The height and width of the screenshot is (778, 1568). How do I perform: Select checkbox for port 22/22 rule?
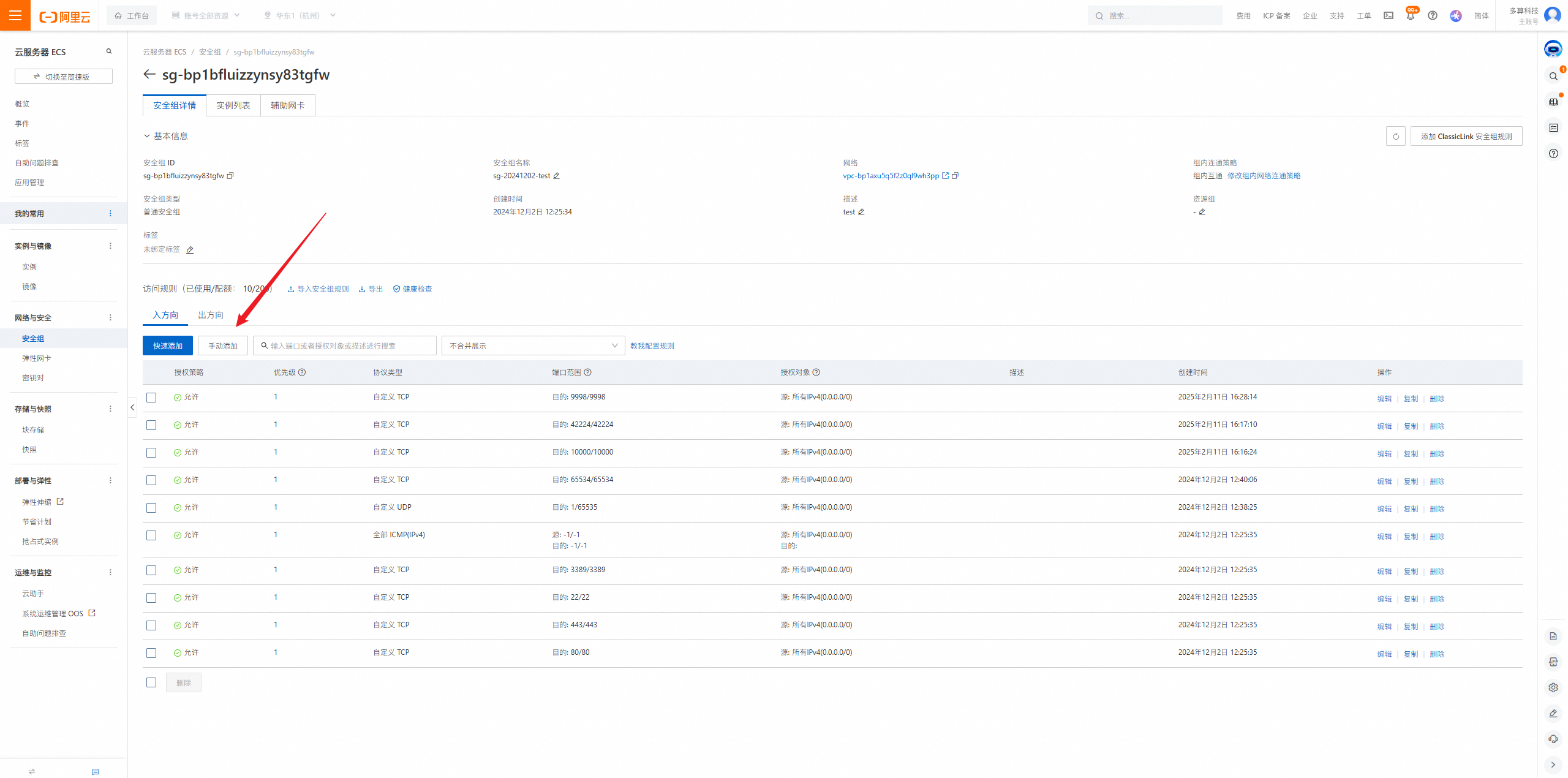151,598
